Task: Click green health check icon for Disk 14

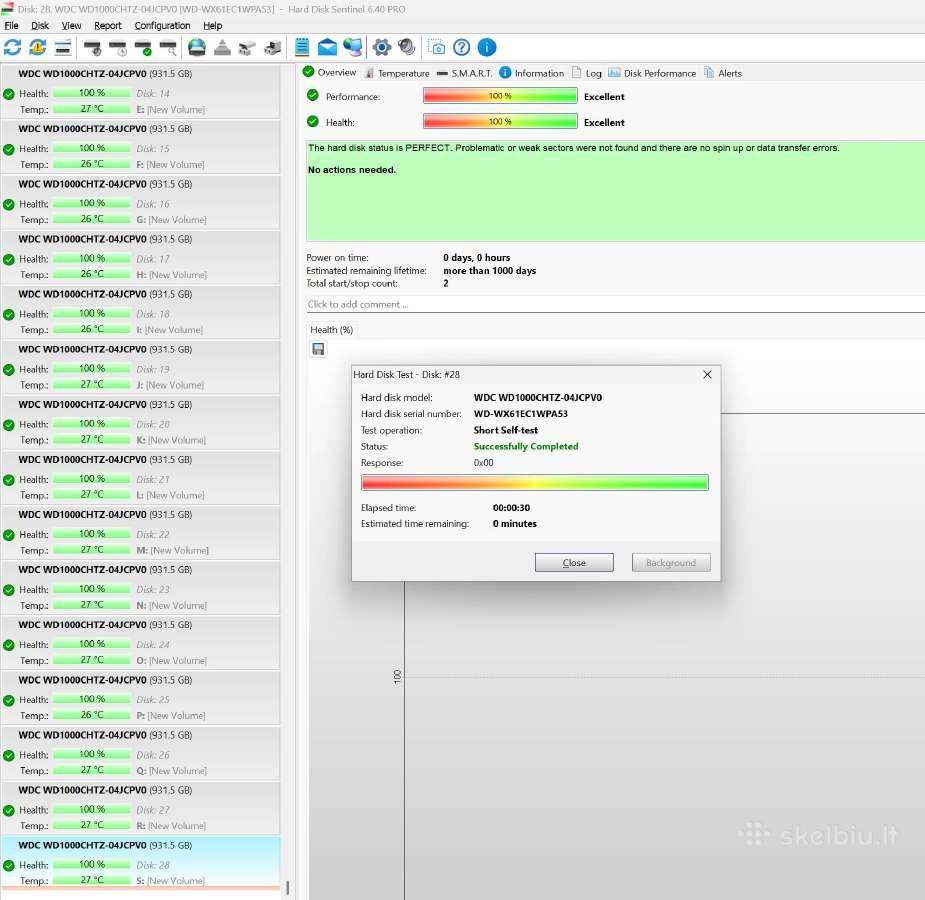Action: tap(9, 94)
